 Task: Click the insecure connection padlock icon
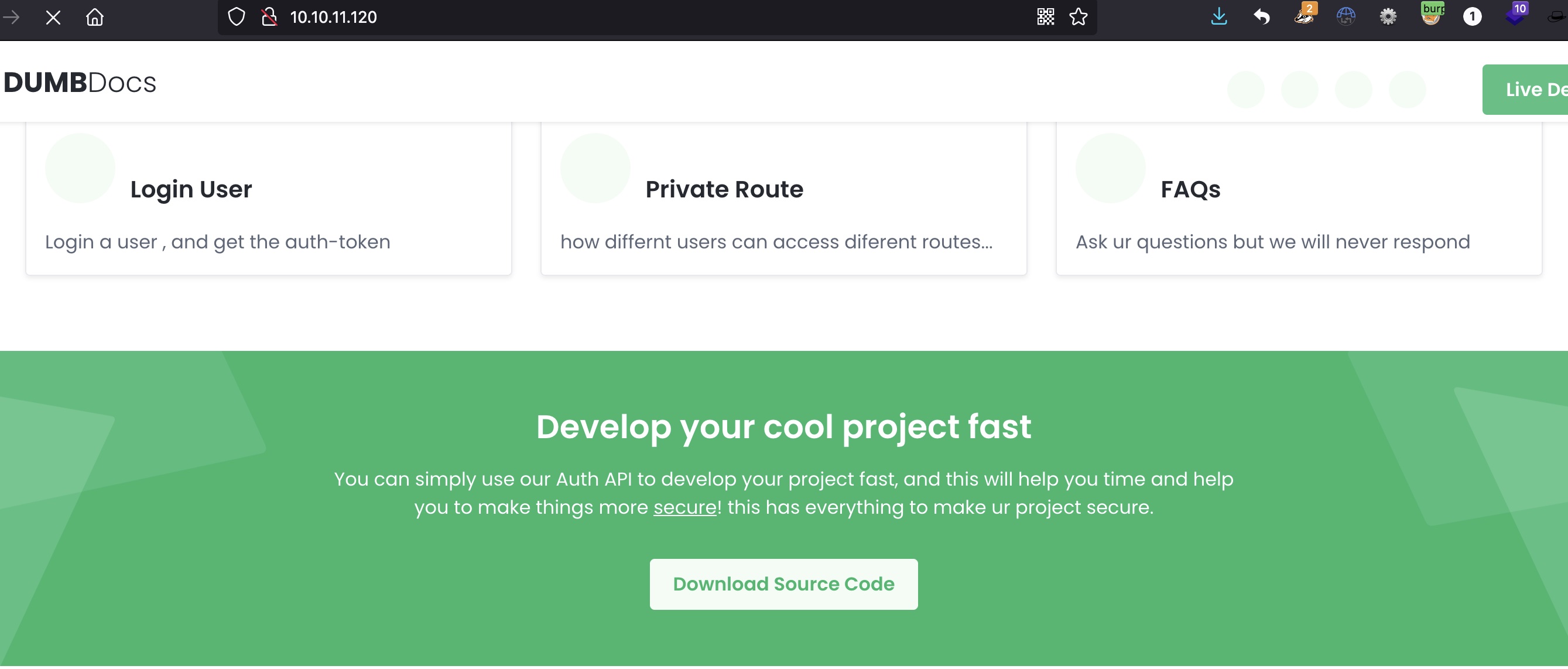point(269,16)
